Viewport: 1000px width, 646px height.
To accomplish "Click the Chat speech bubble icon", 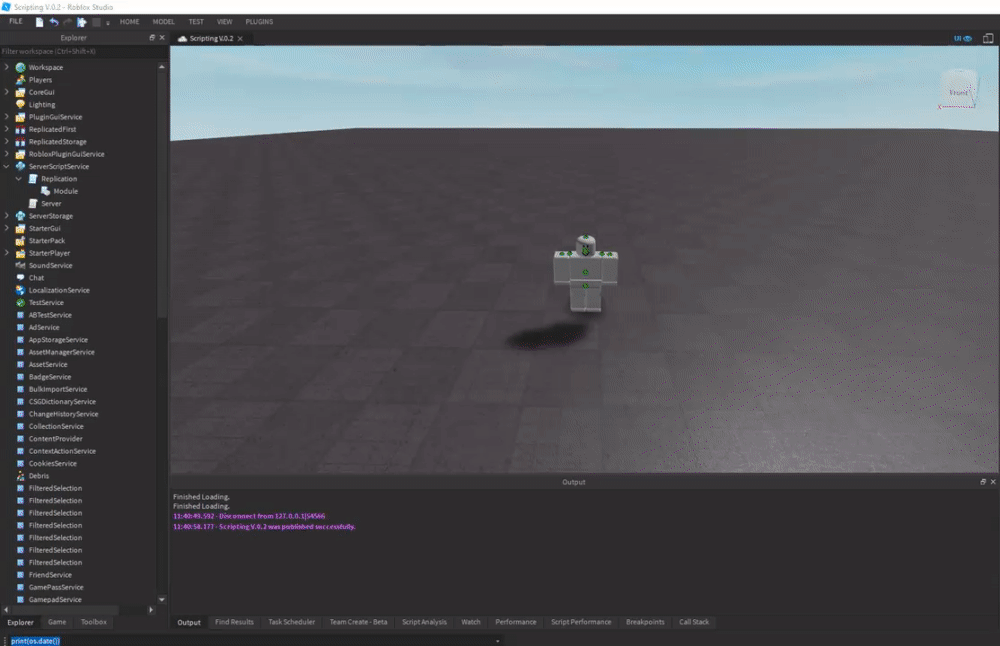I will (20, 278).
